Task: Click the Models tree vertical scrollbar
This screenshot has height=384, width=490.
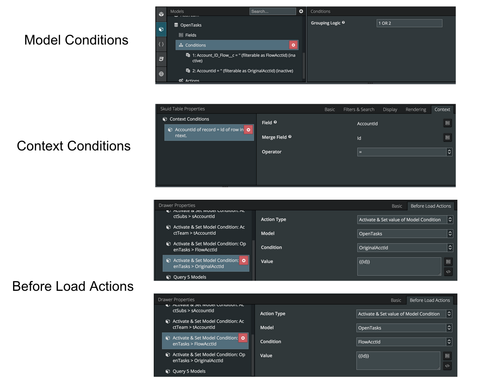Action: pos(304,66)
